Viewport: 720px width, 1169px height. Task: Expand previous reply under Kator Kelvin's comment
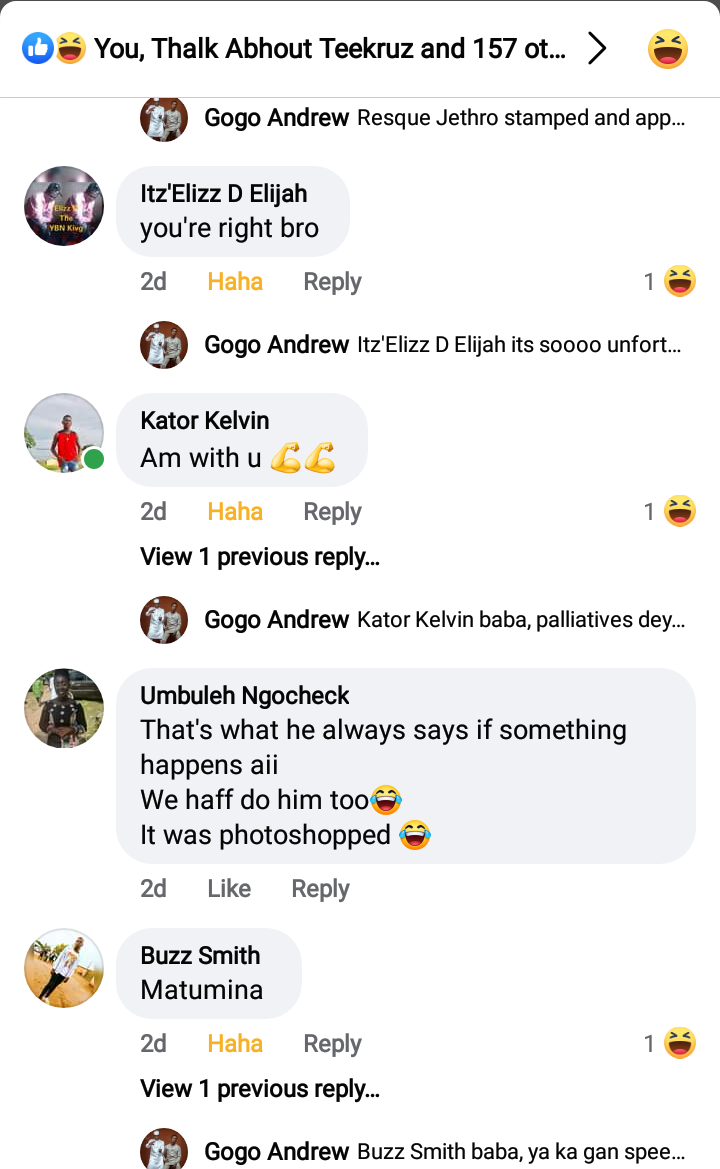tap(260, 557)
